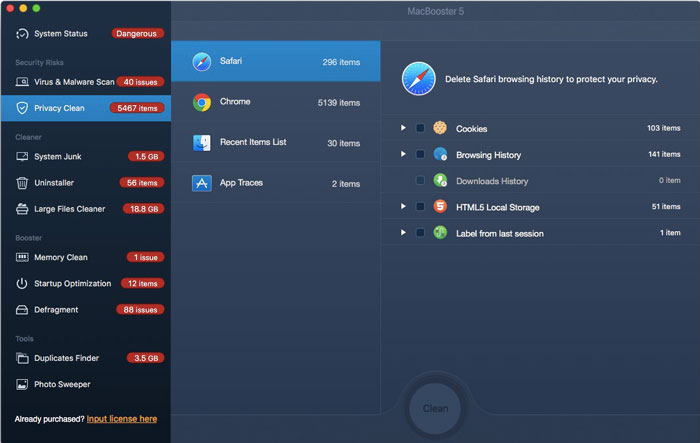This screenshot has width=700, height=443.
Task: Click the Defragment drive icon
Action: click(x=22, y=310)
